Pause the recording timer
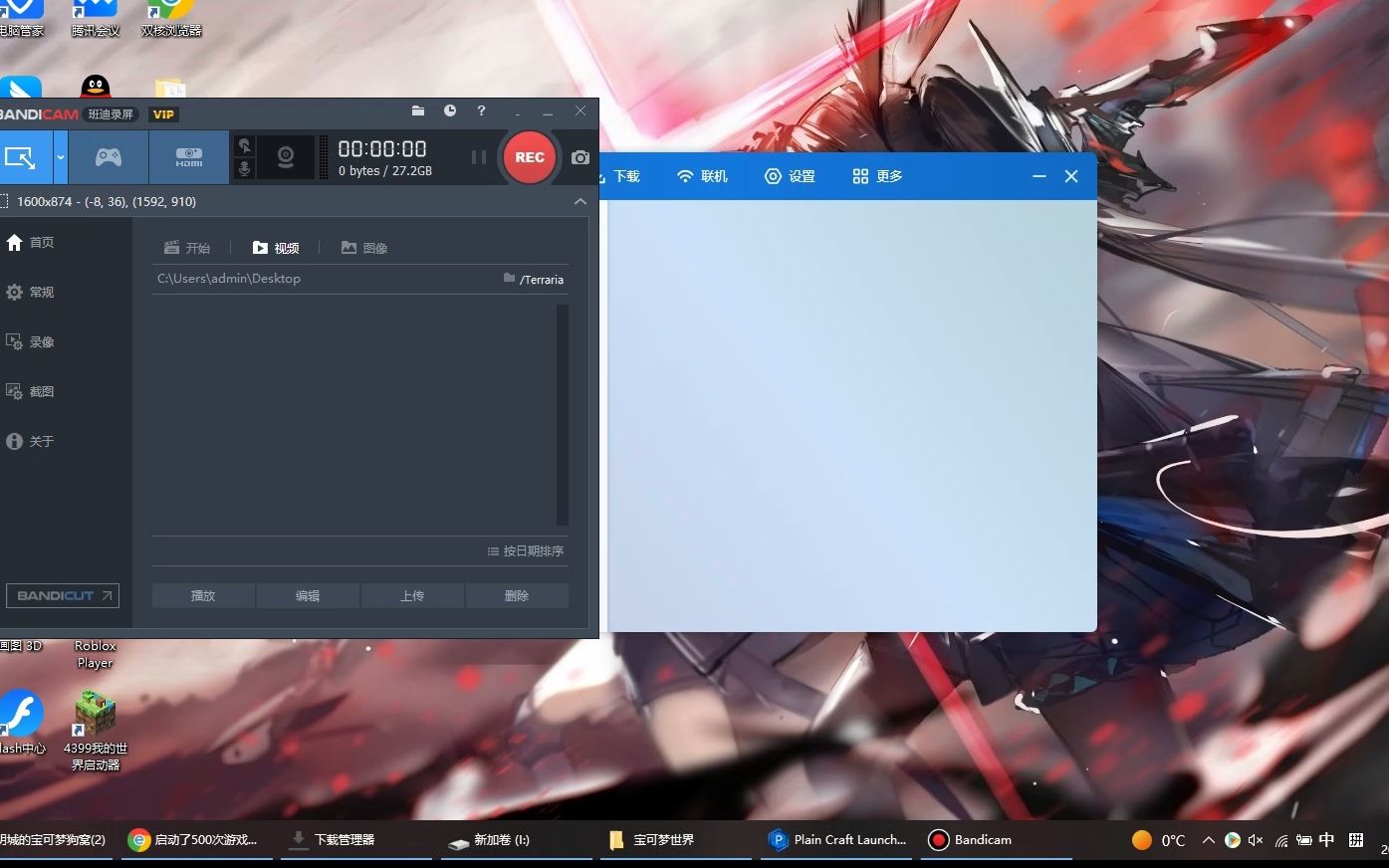1389x868 pixels. point(478,156)
